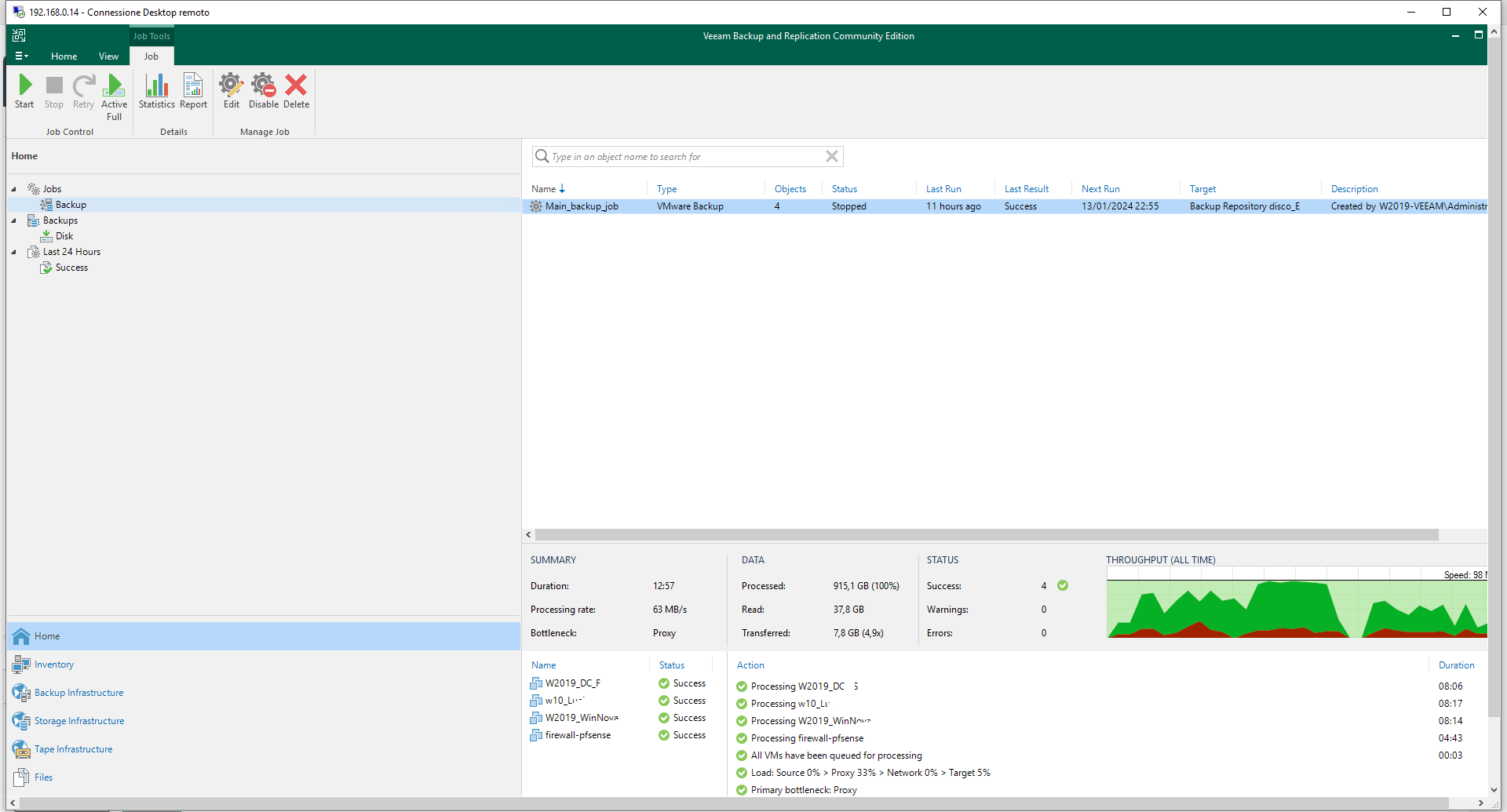1507x812 pixels.
Task: Edit the selected job
Action: (232, 92)
